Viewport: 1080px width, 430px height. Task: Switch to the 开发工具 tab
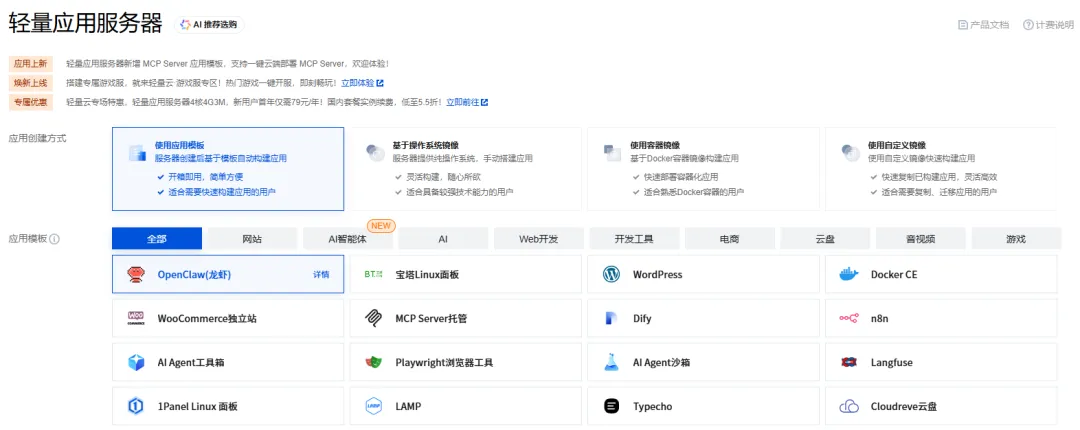(x=634, y=238)
